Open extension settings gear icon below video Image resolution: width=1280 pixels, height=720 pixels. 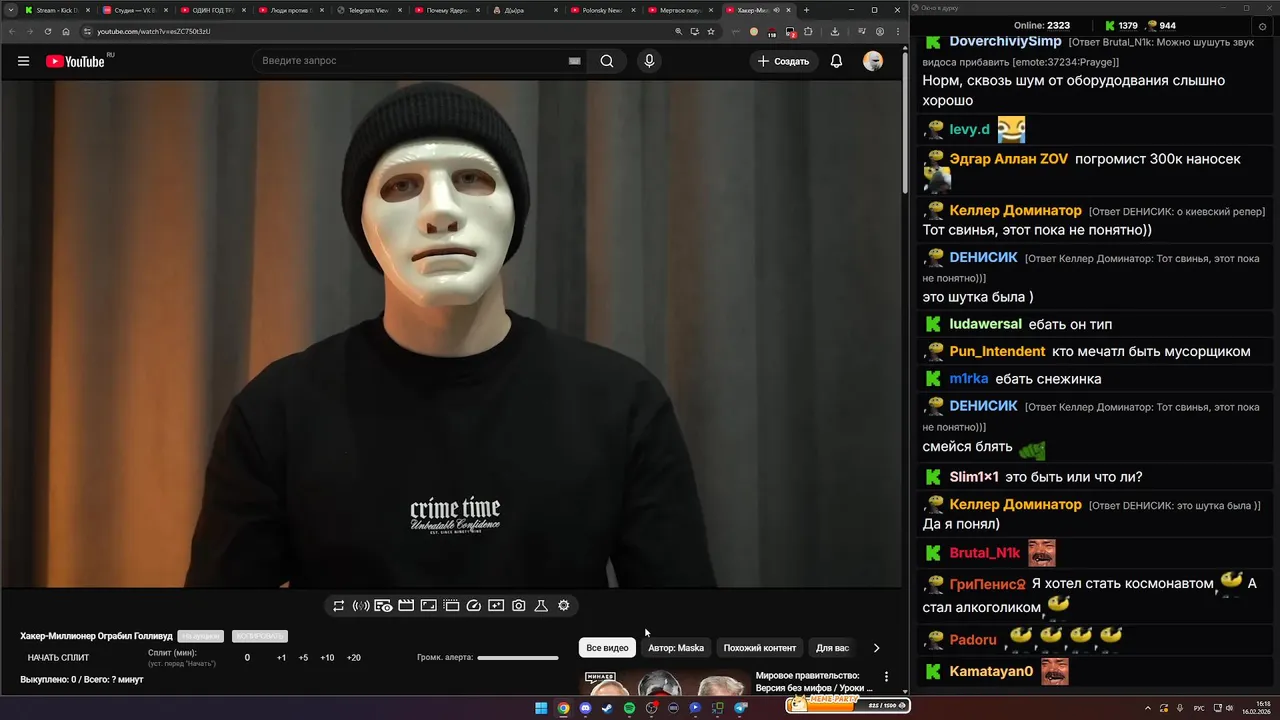tap(564, 606)
